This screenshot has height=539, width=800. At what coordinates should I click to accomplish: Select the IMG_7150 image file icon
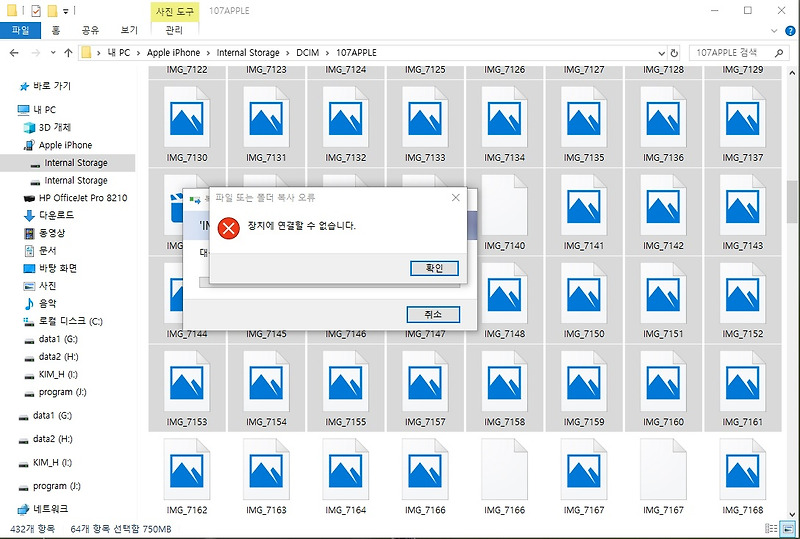pos(584,293)
